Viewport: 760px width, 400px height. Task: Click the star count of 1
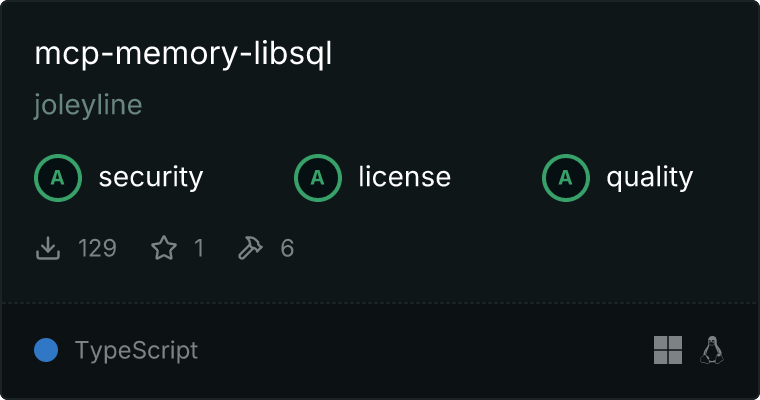tap(199, 248)
